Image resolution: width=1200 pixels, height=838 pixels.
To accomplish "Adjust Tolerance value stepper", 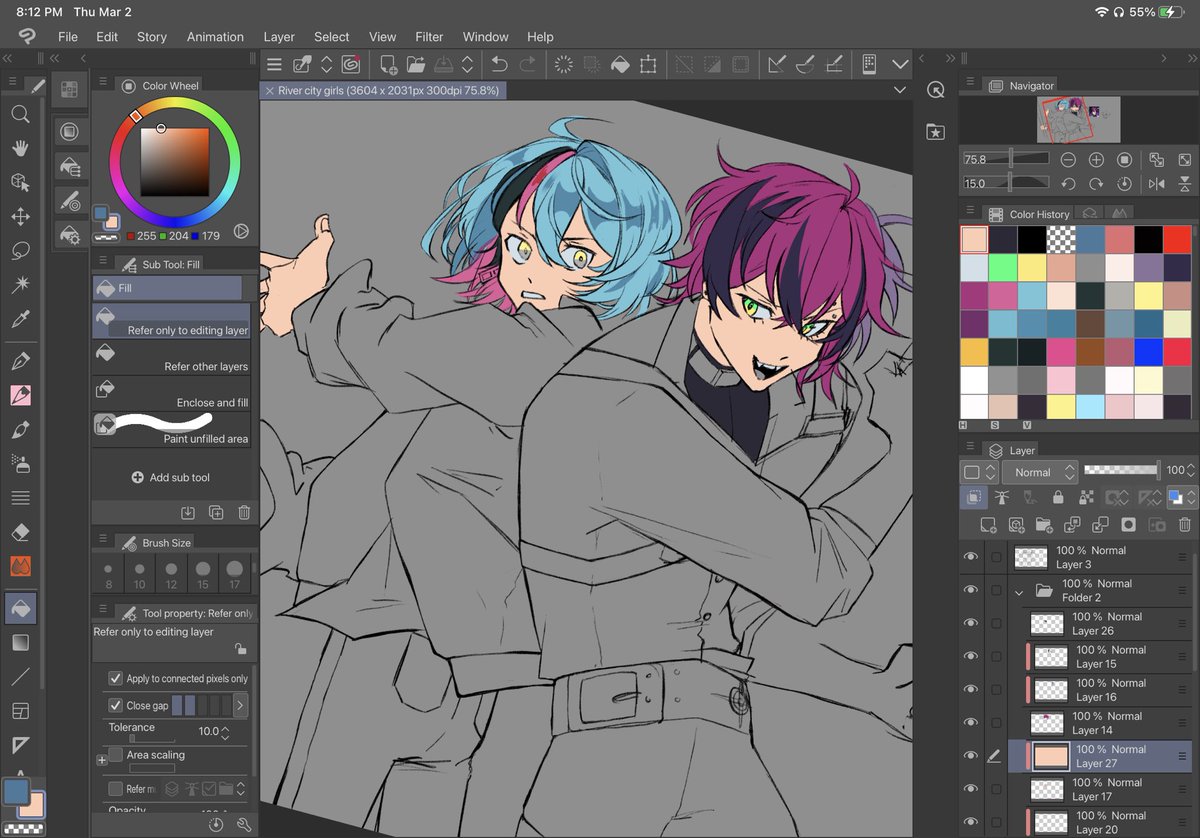I will 225,732.
